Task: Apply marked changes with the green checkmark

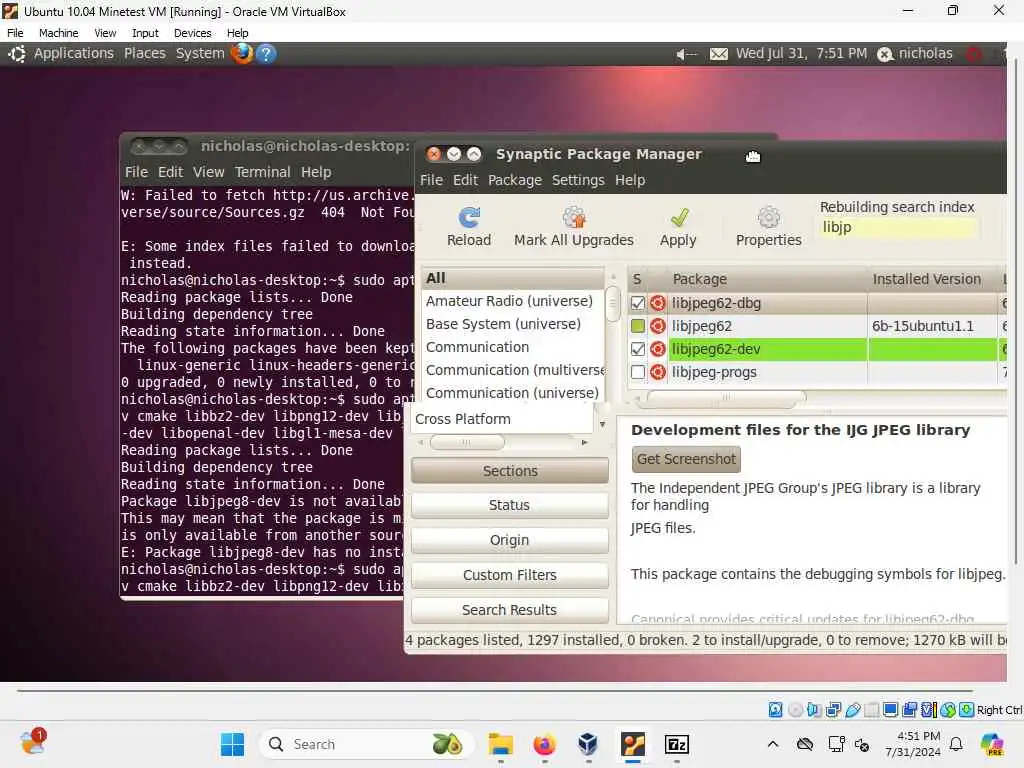Action: pos(679,217)
